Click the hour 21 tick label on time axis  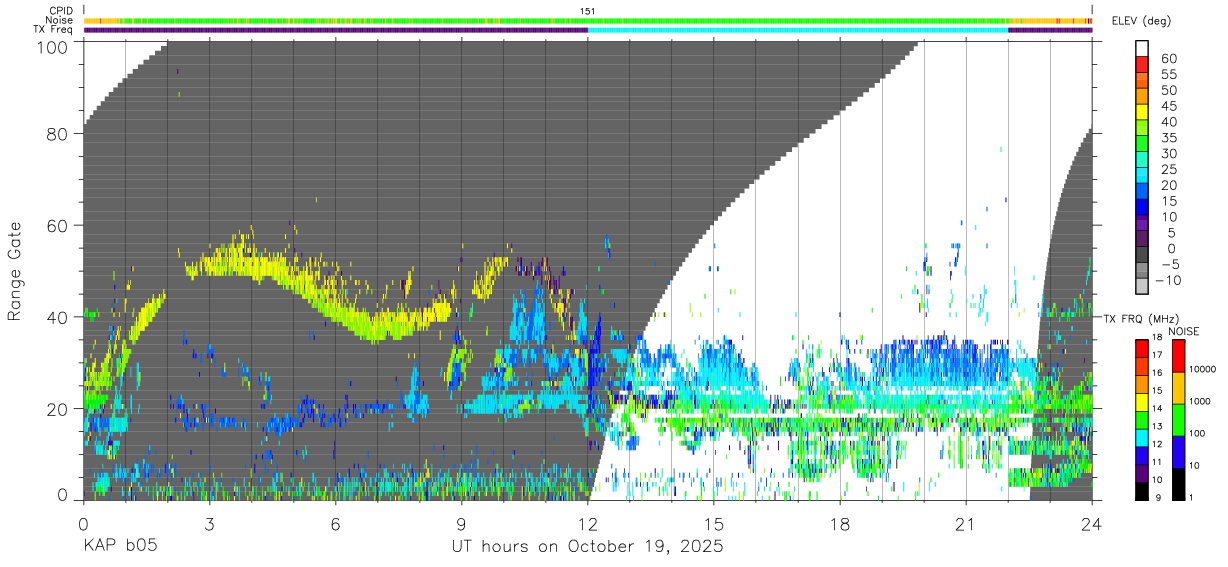coord(966,524)
